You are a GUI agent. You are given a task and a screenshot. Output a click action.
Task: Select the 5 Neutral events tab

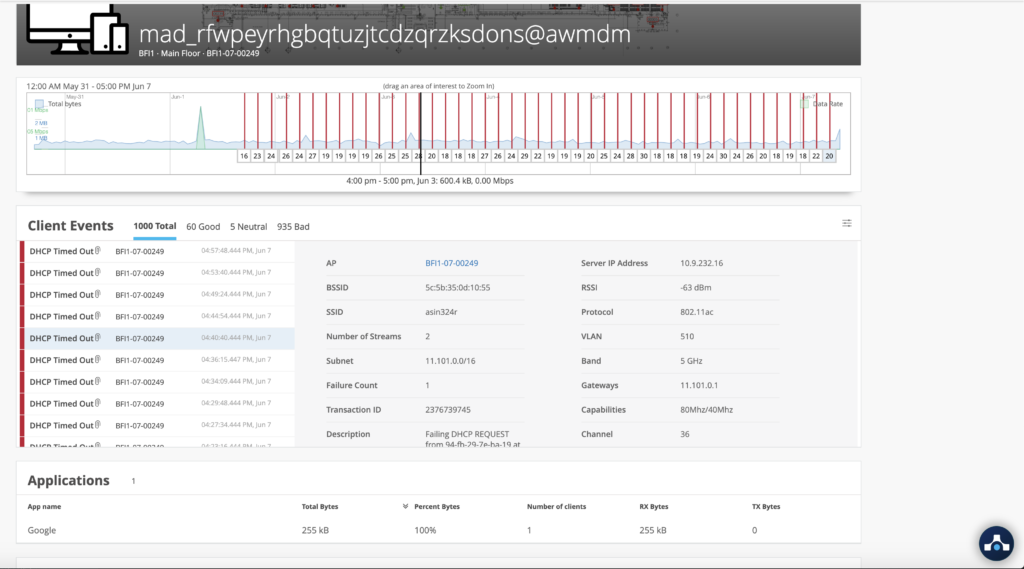(248, 227)
